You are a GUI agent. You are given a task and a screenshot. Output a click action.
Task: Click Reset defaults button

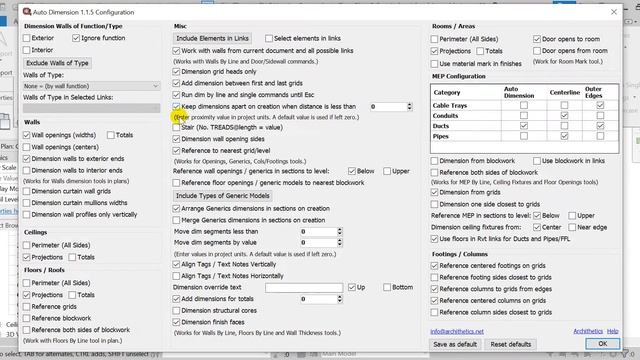[x=511, y=344]
